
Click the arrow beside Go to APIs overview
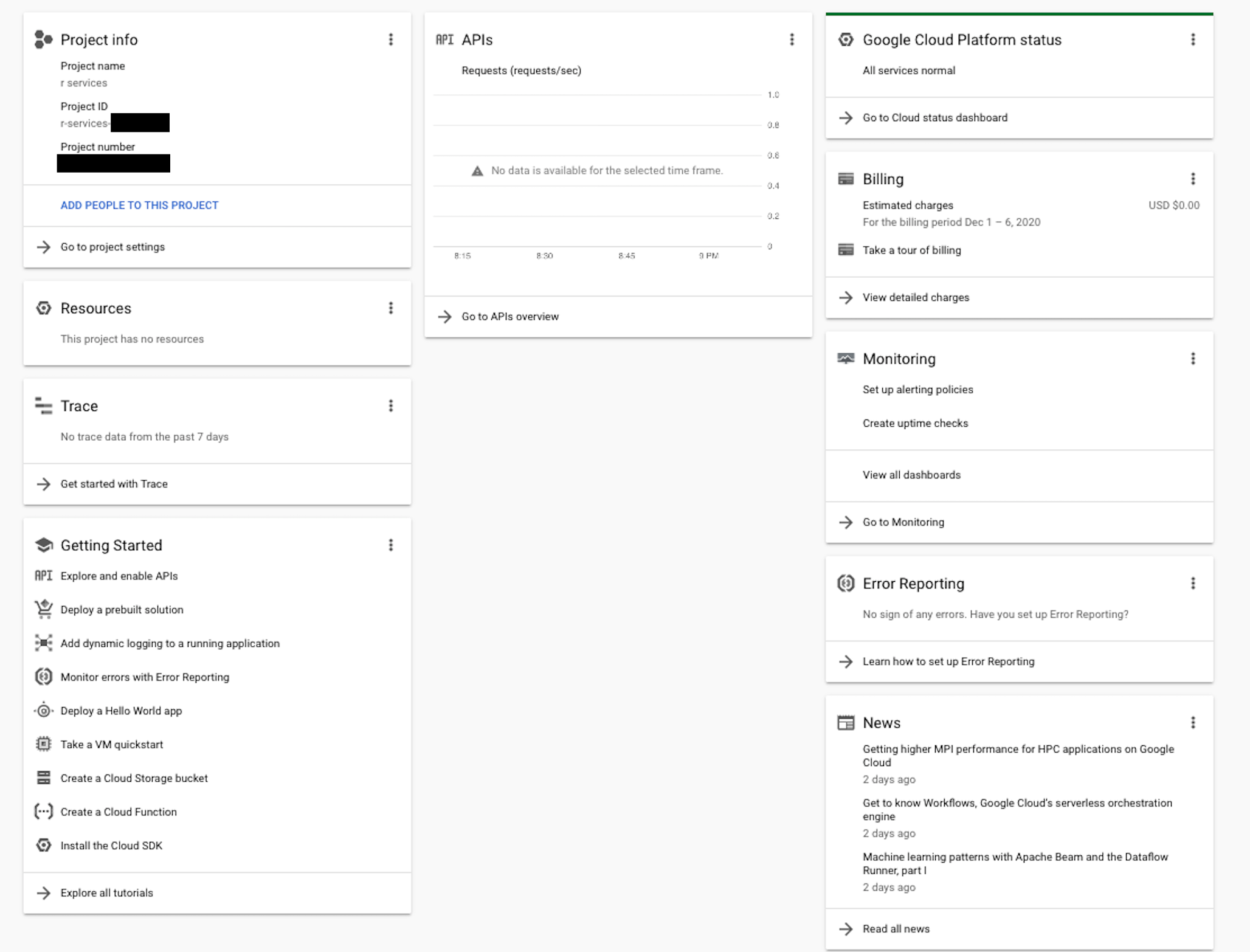444,317
